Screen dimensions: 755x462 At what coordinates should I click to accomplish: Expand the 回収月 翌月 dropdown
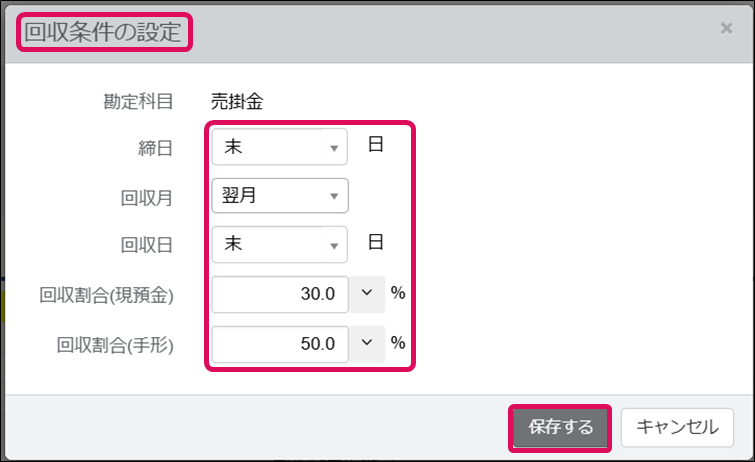(x=280, y=196)
